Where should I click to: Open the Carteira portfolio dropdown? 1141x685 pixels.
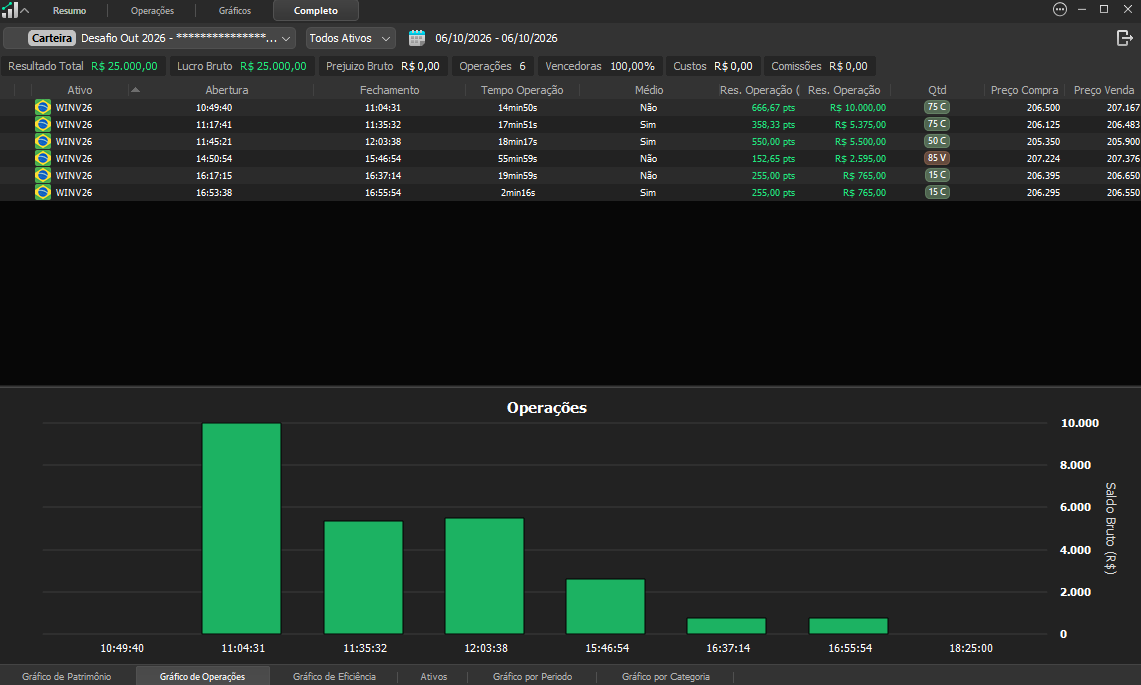click(x=149, y=38)
